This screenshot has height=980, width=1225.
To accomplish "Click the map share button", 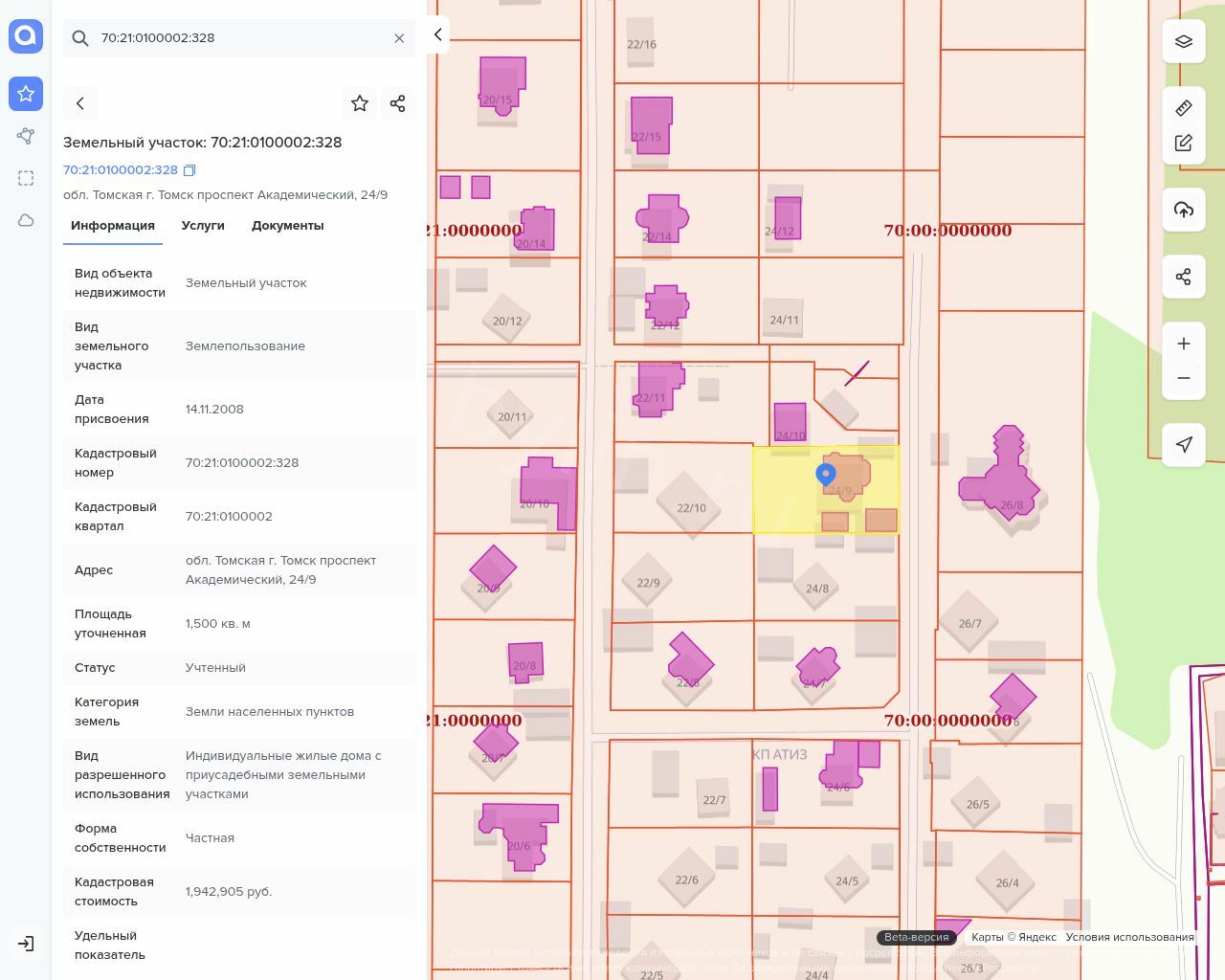I will [1184, 277].
